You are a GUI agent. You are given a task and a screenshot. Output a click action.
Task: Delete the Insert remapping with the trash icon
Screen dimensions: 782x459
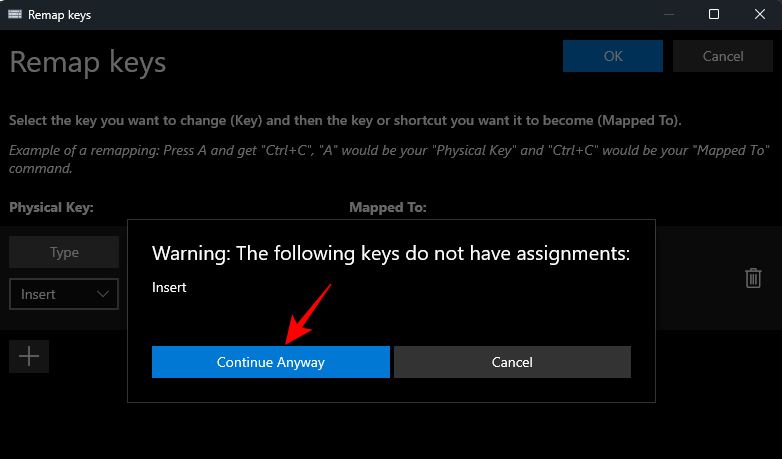tap(753, 278)
